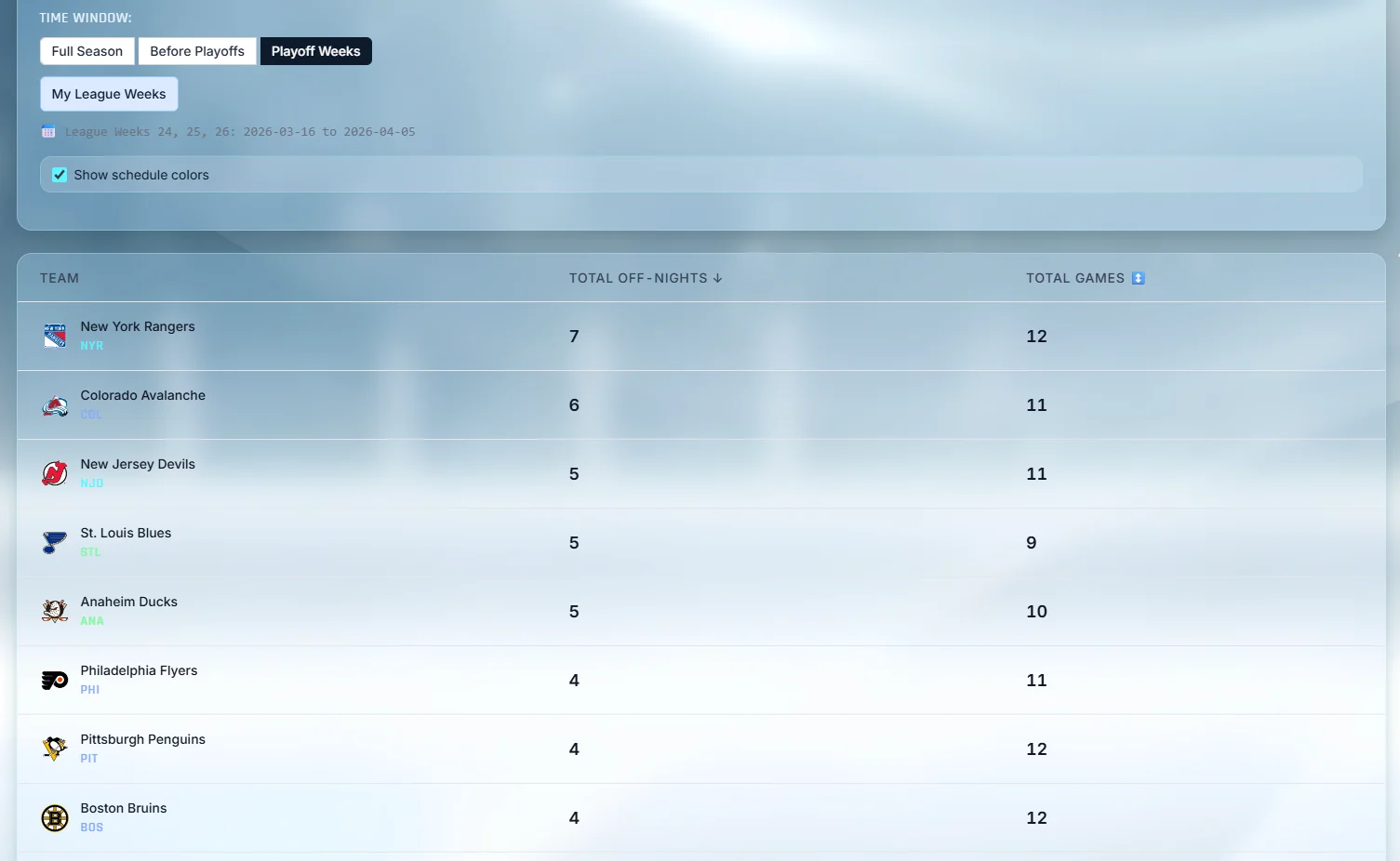Image resolution: width=1400 pixels, height=861 pixels.
Task: Click the Pittsburgh Penguins team name
Action: [x=143, y=739]
